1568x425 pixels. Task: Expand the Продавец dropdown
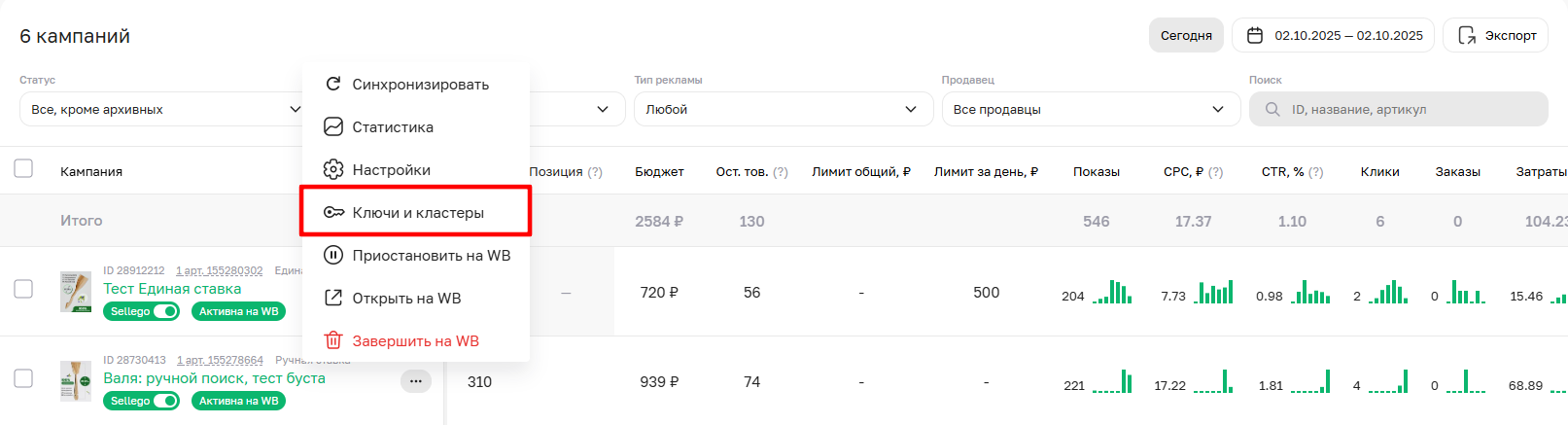(x=1090, y=110)
